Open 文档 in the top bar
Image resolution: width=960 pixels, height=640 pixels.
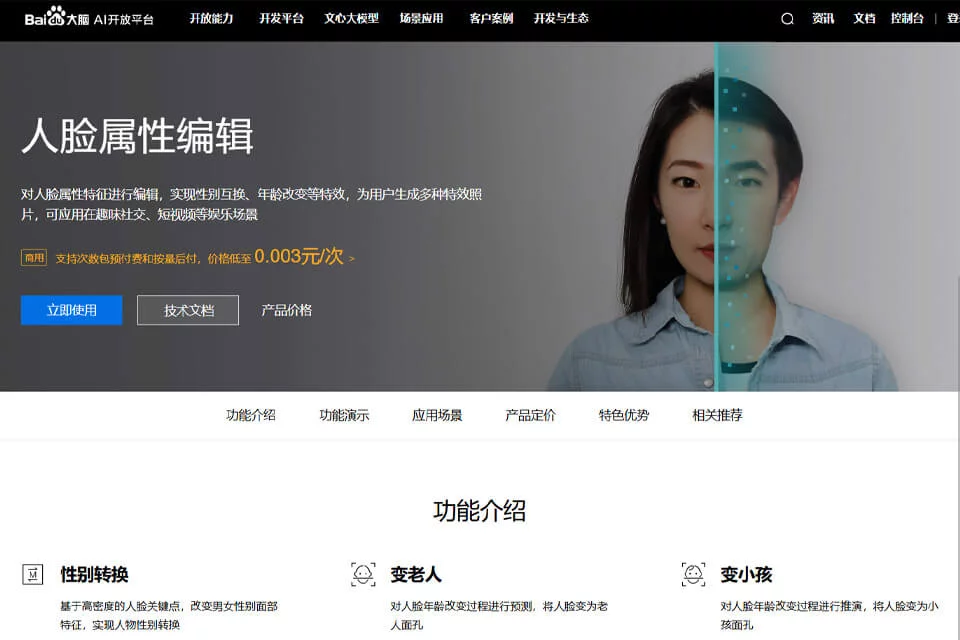coord(864,18)
